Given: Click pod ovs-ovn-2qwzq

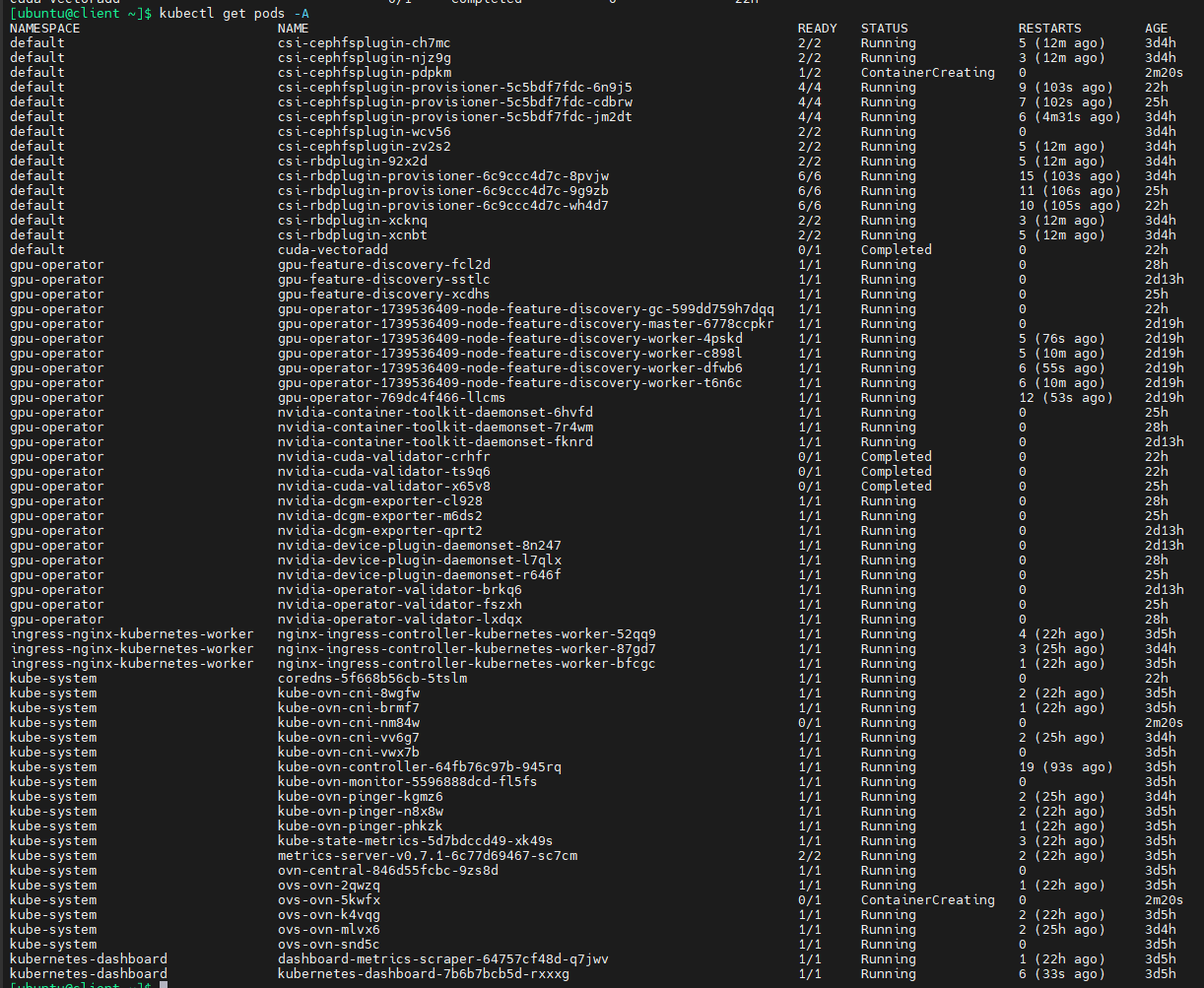Looking at the screenshot, I should (329, 886).
